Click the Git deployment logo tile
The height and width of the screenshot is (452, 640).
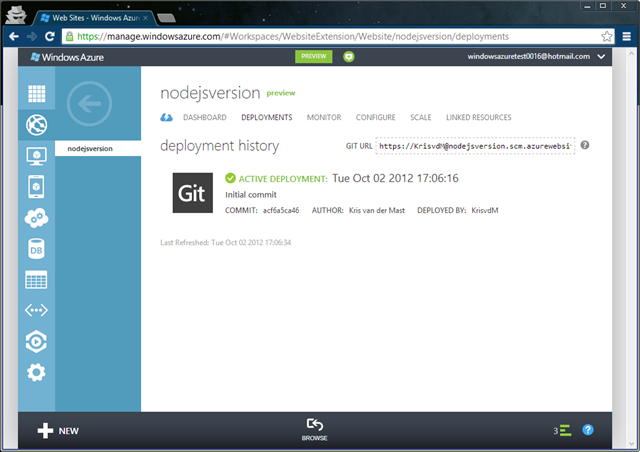coord(193,193)
